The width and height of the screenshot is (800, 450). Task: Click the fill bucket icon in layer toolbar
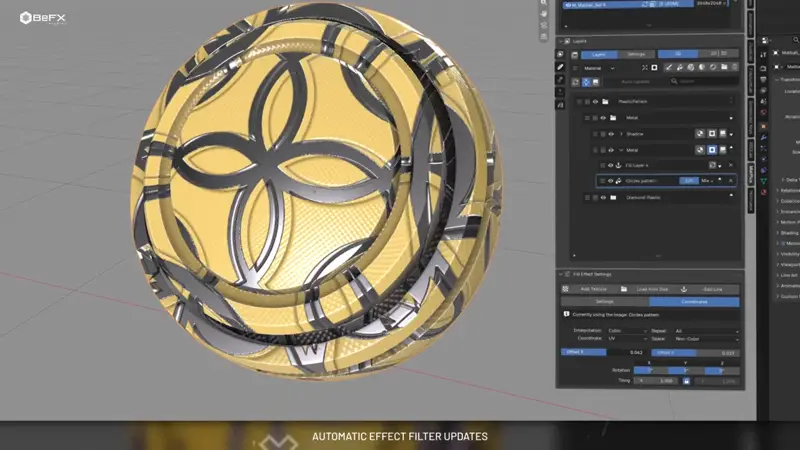(680, 67)
